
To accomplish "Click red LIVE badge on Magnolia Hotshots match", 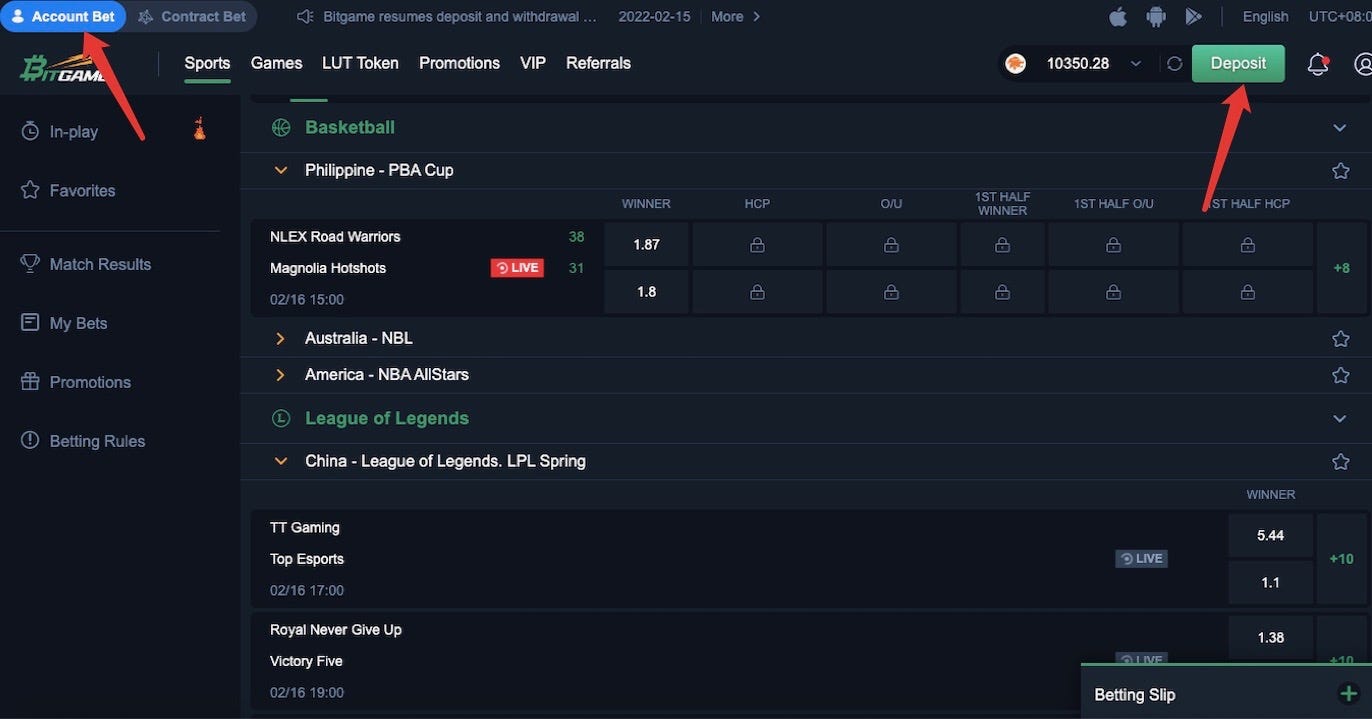I will coord(517,268).
